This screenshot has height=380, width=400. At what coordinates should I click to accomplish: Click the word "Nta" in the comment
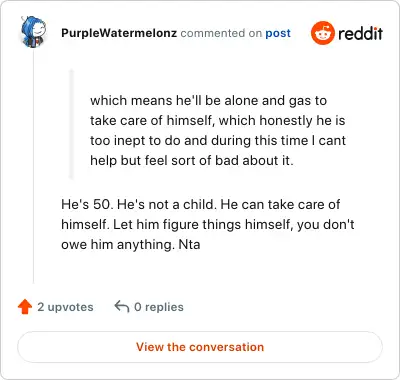(189, 245)
